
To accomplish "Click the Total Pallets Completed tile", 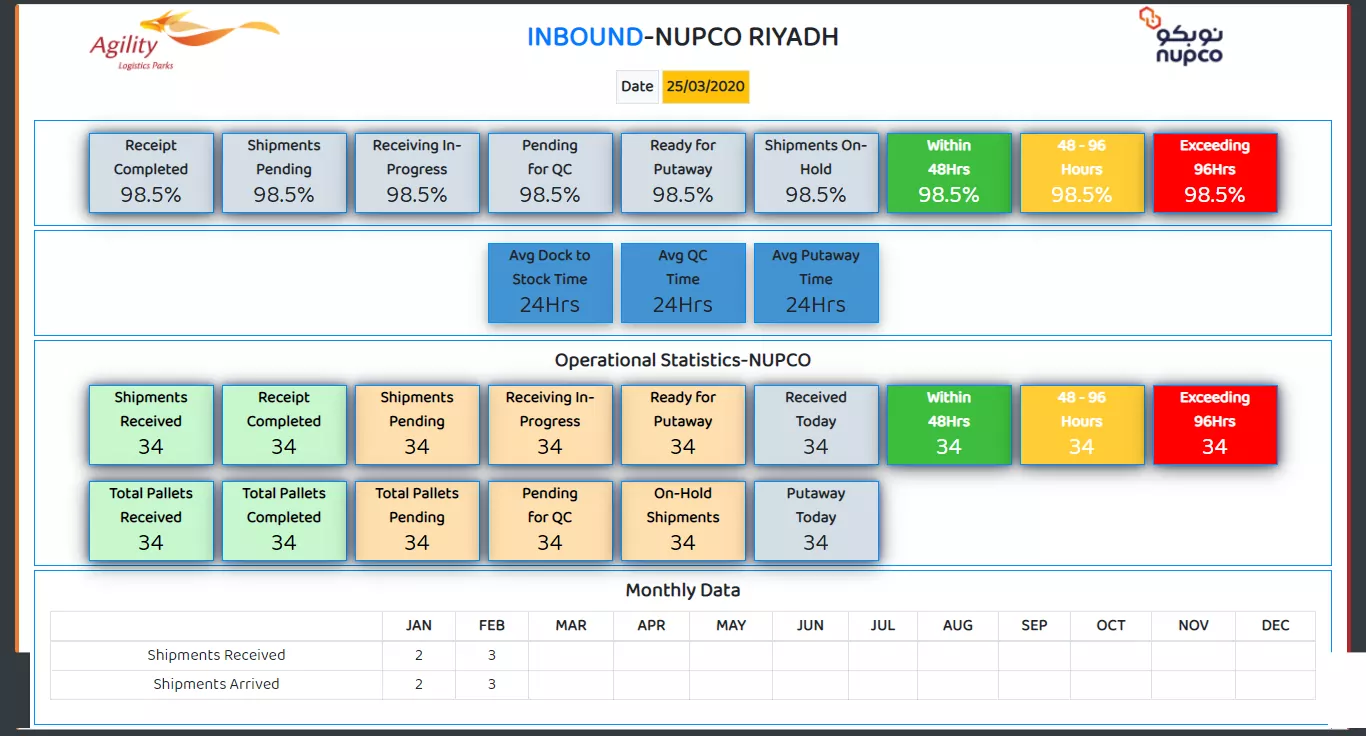I will (284, 520).
